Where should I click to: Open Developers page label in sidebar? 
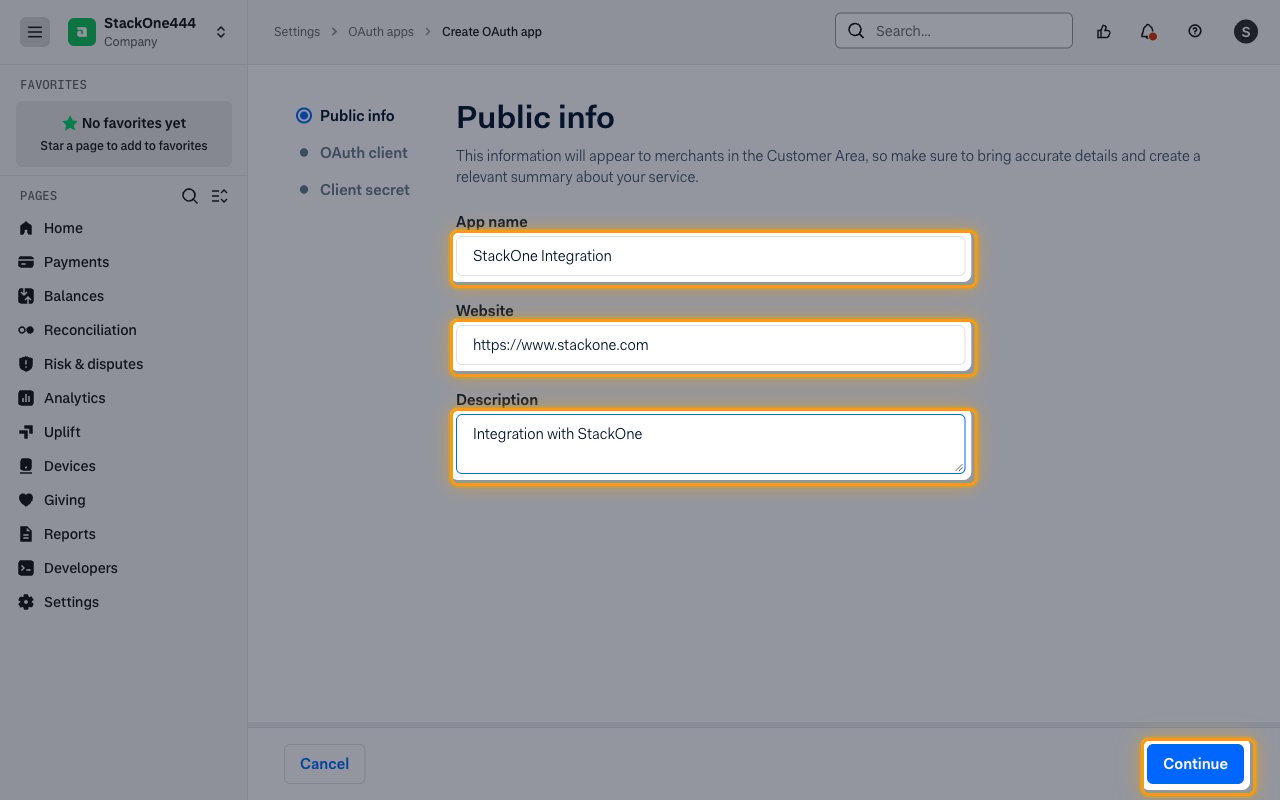tap(81, 568)
